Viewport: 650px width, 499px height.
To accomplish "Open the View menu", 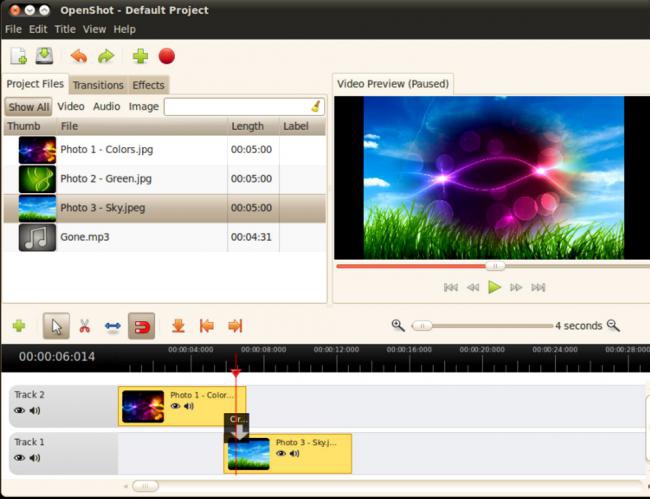I will click(94, 29).
